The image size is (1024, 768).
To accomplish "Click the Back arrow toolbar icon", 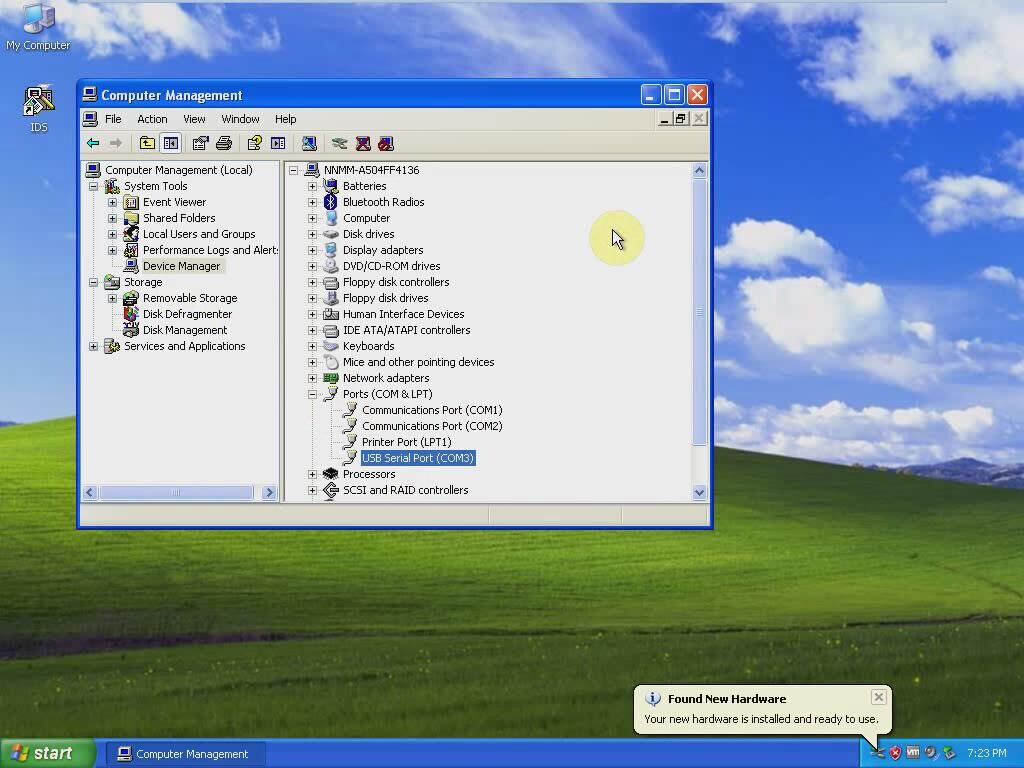I will 93,143.
